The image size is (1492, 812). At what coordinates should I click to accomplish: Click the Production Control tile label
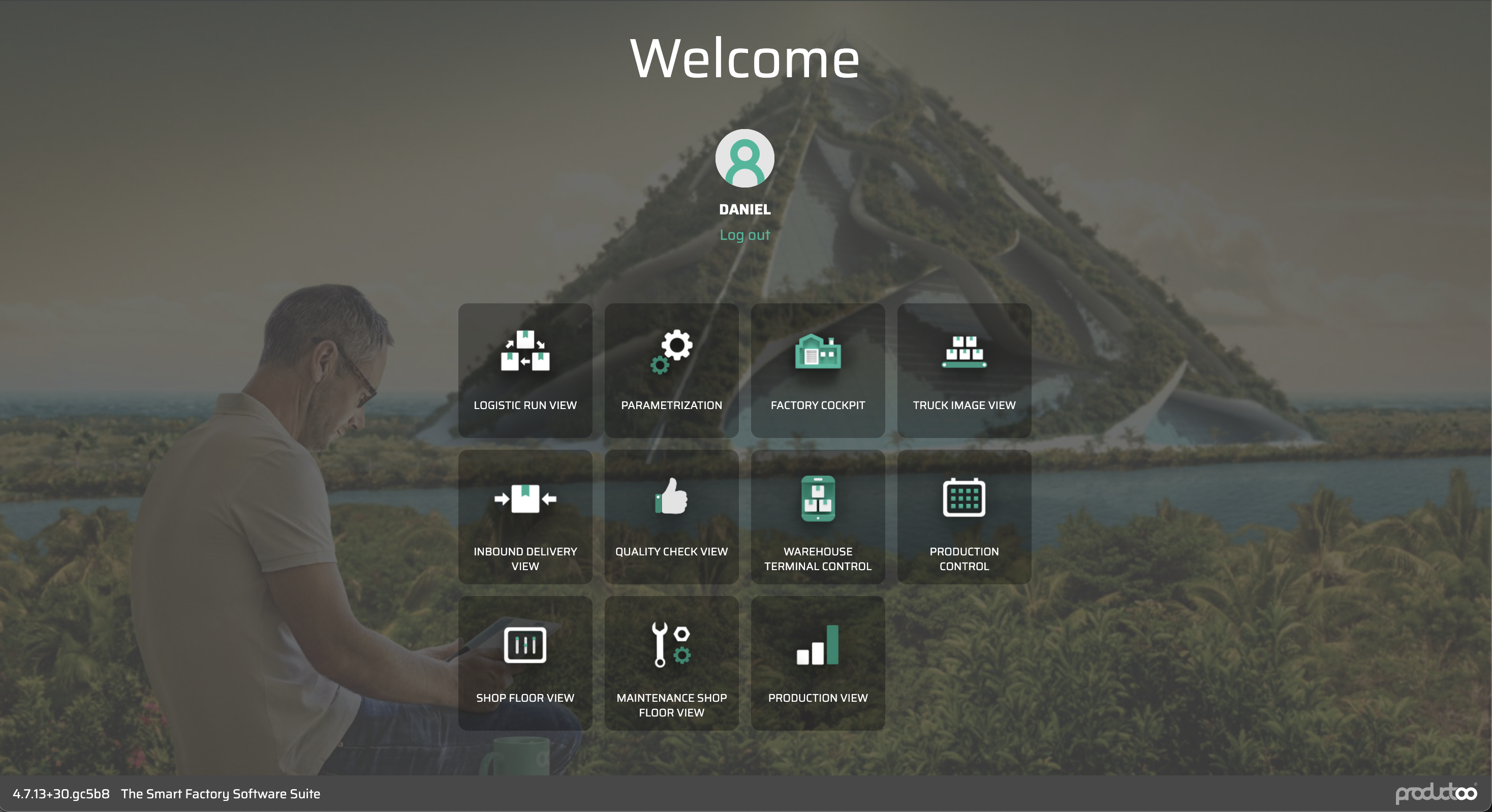point(964,558)
